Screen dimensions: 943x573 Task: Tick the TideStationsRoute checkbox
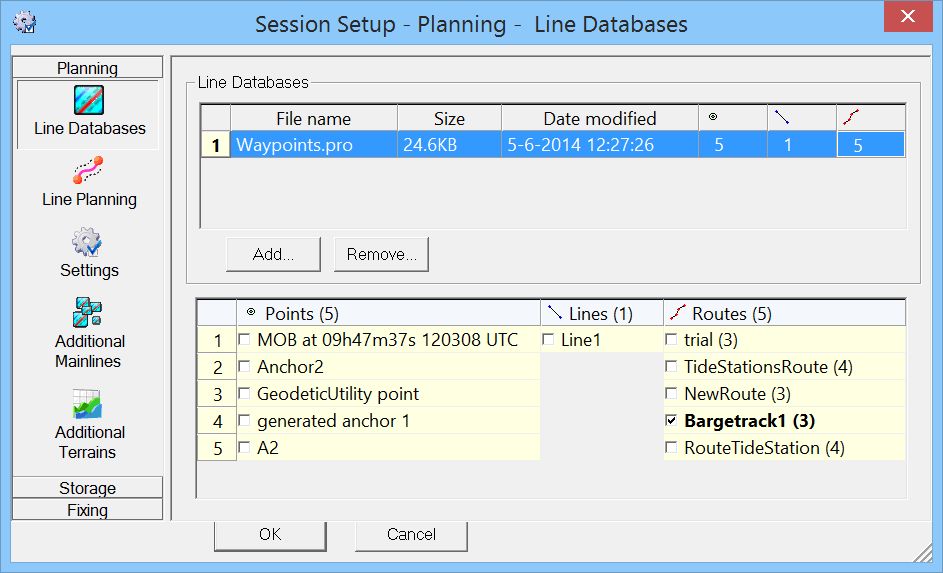coord(671,367)
